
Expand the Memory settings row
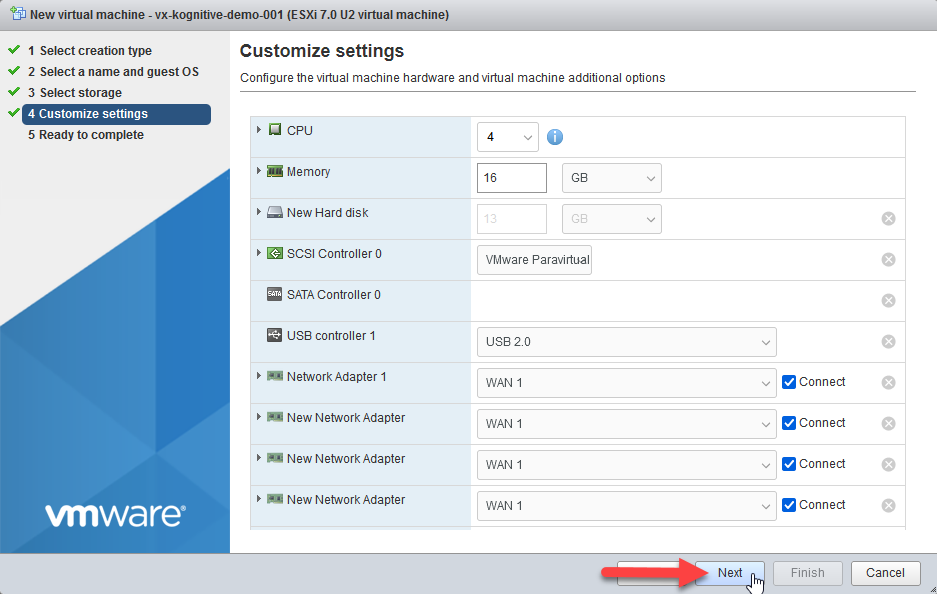(x=260, y=171)
